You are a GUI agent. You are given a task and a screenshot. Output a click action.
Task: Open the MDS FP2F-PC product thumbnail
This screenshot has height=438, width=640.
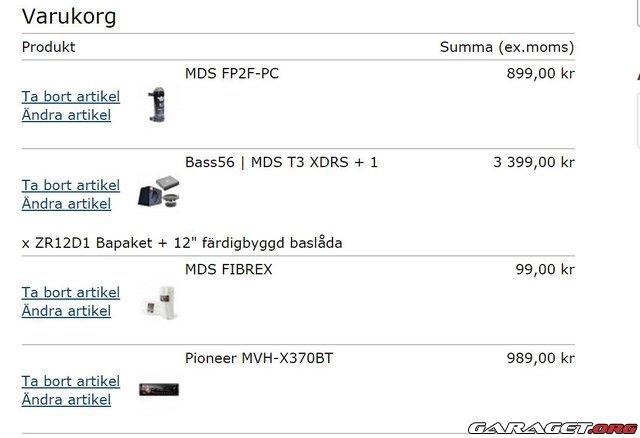coord(157,104)
